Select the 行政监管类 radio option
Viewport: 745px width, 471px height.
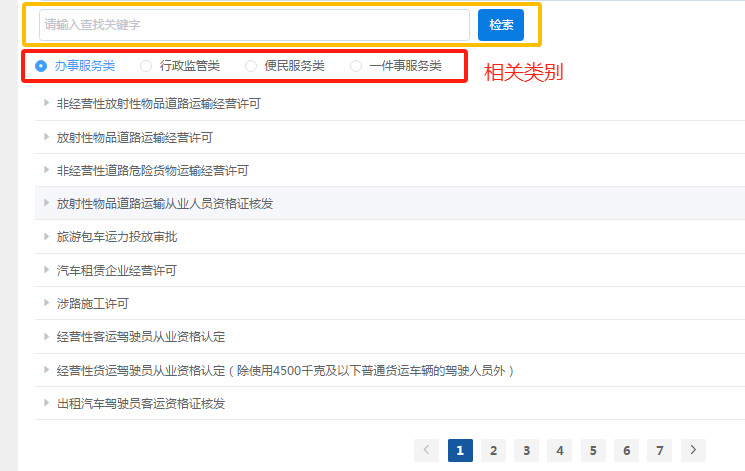146,66
